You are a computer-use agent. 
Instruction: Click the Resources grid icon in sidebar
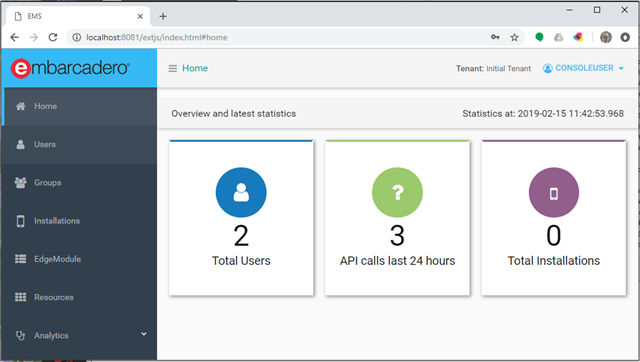pyautogui.click(x=20, y=297)
